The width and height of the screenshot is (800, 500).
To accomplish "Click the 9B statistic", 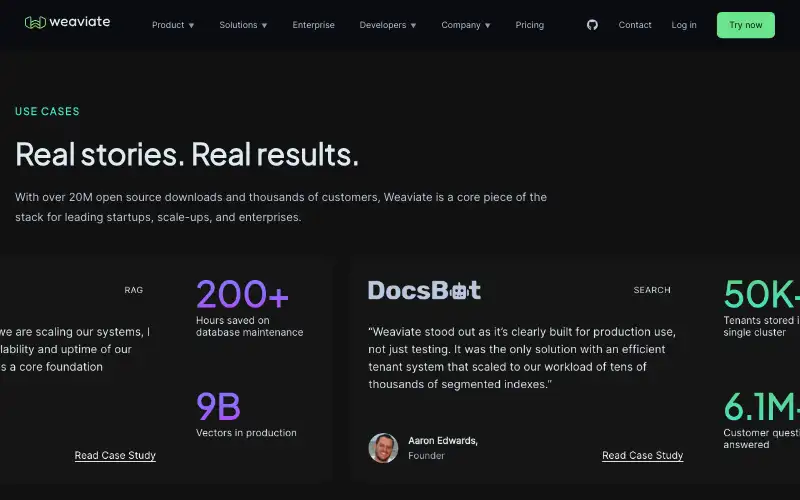I will click(x=218, y=406).
